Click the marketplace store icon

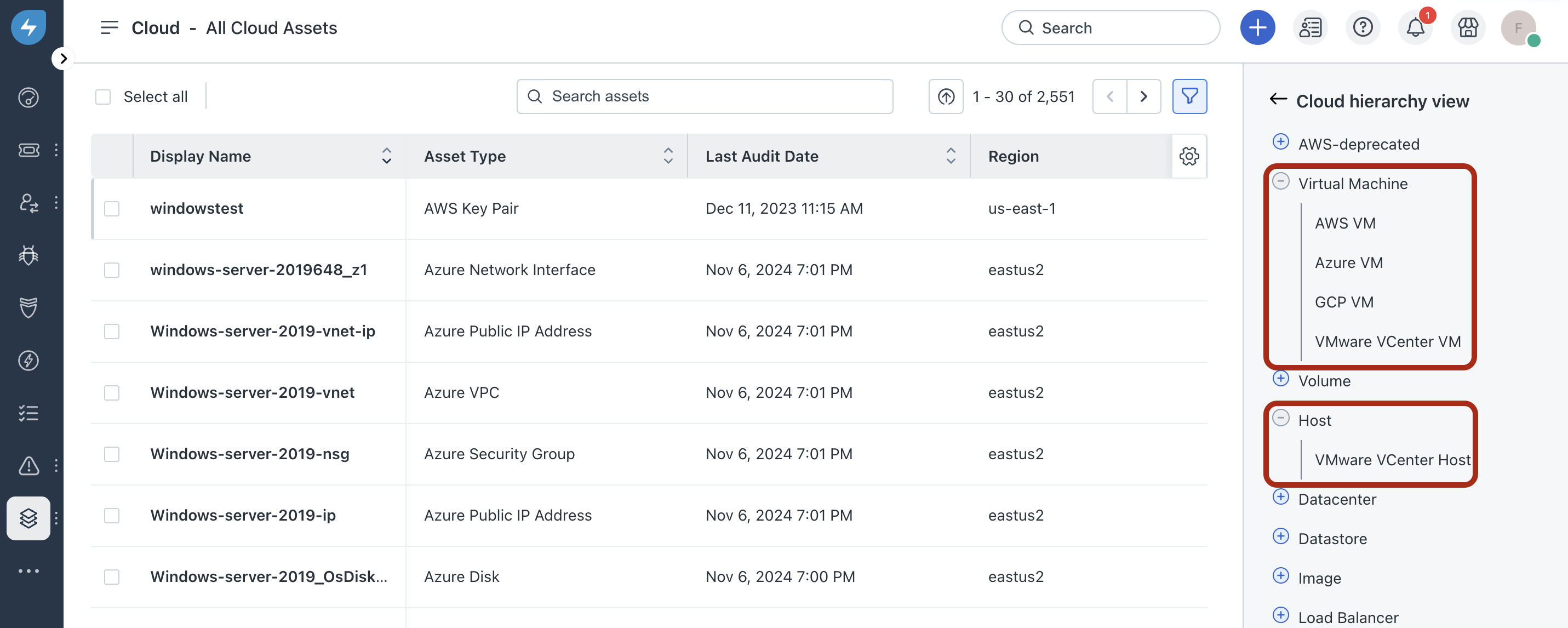click(1468, 27)
